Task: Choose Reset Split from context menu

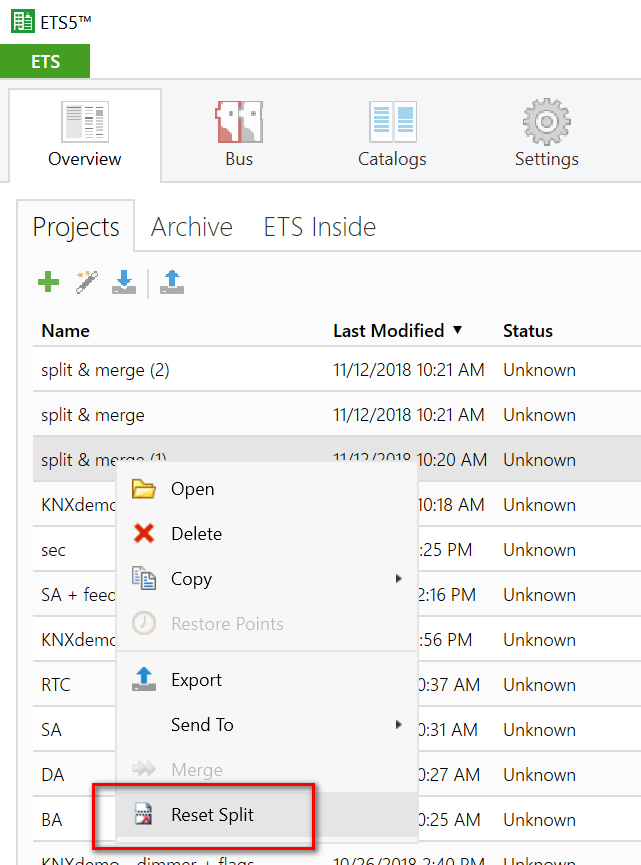Action: 267,815
